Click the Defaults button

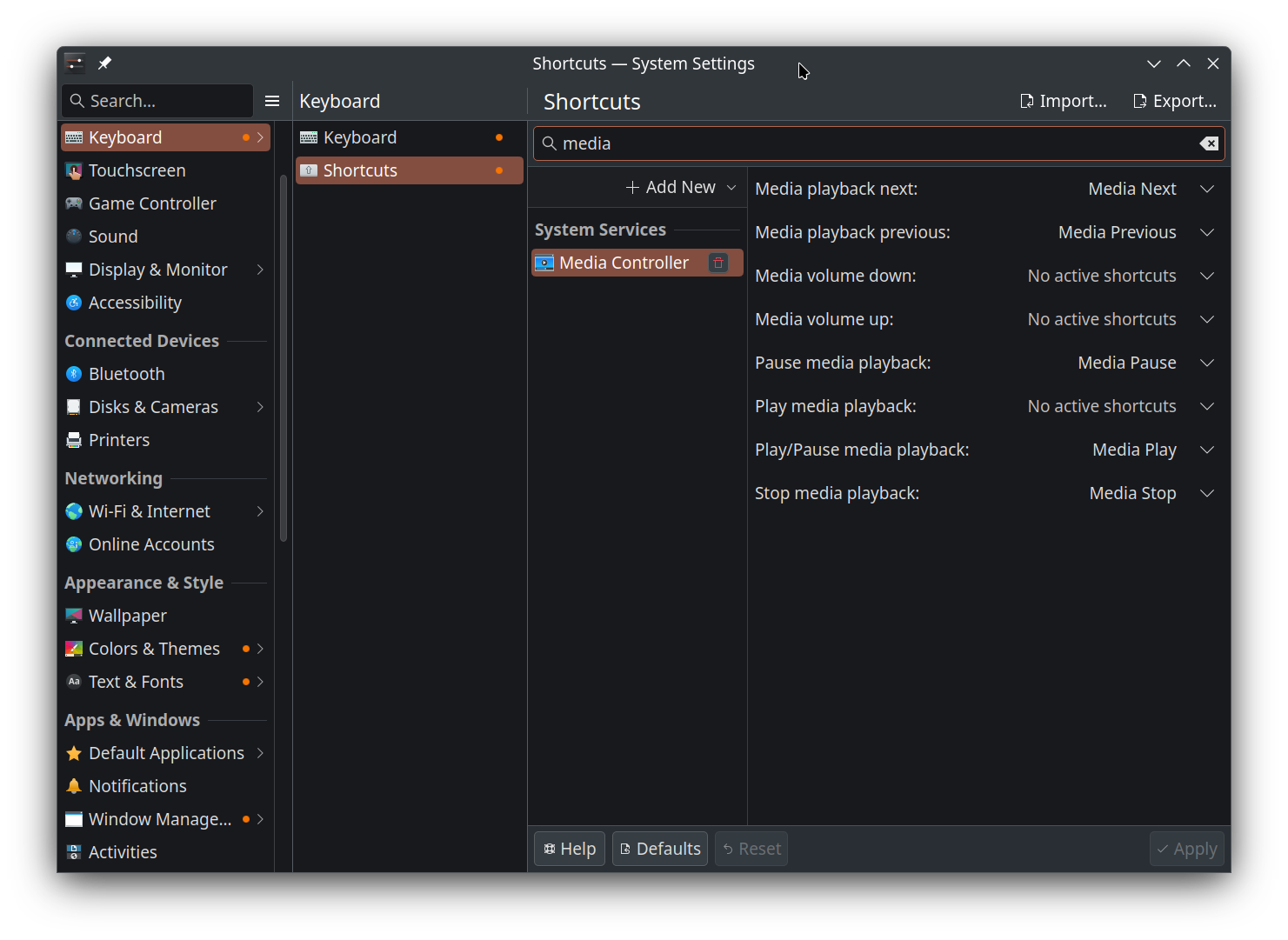tap(660, 849)
